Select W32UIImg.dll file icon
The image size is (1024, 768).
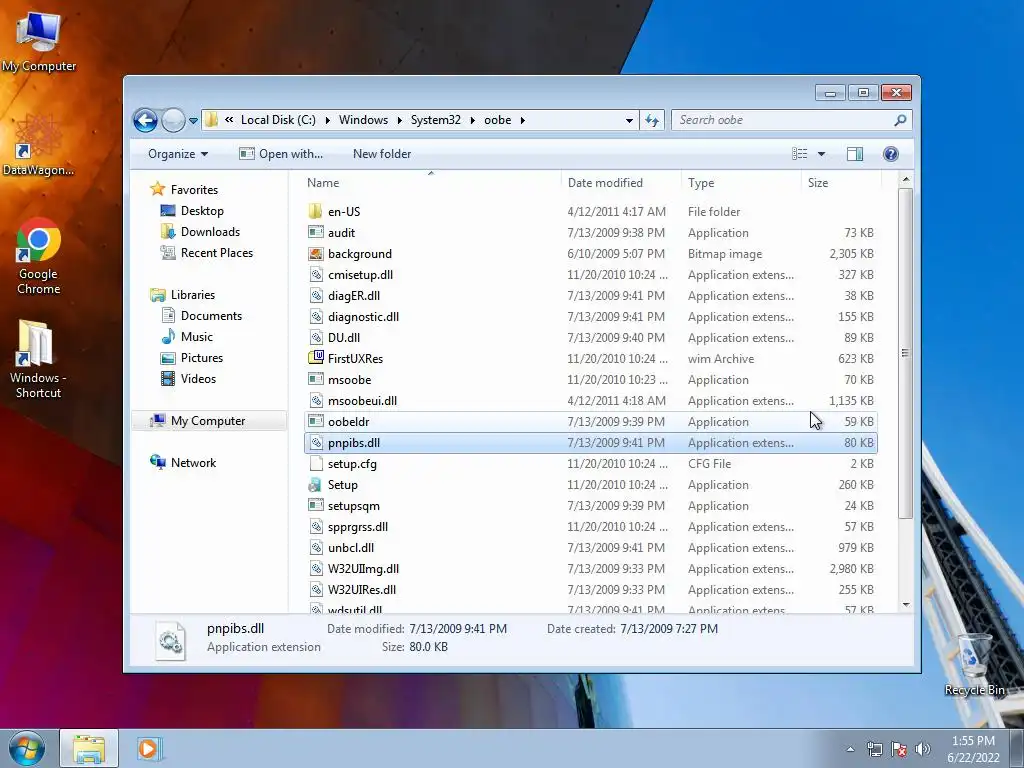(x=316, y=568)
